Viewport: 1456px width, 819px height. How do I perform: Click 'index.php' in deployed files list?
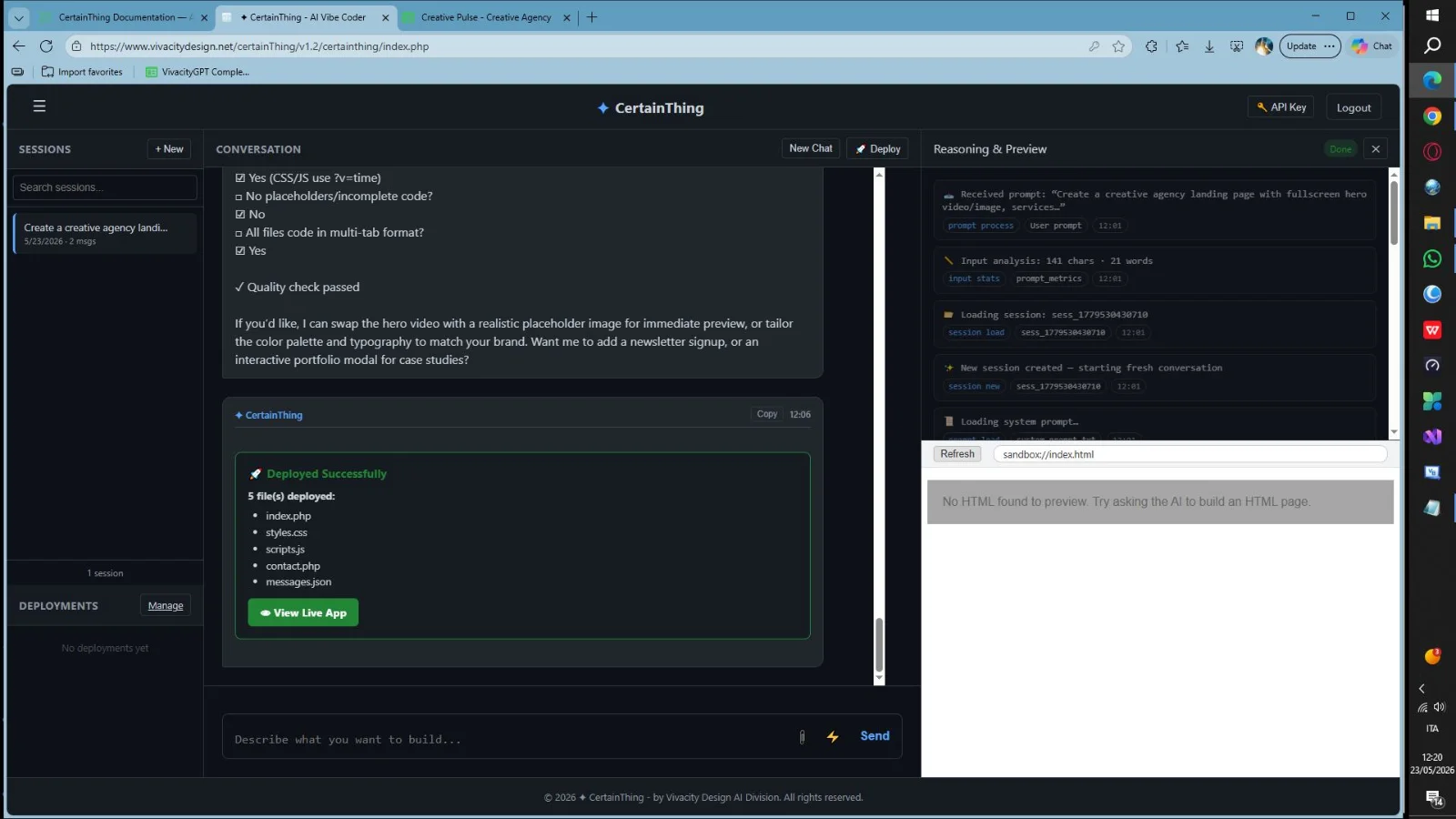(x=288, y=516)
